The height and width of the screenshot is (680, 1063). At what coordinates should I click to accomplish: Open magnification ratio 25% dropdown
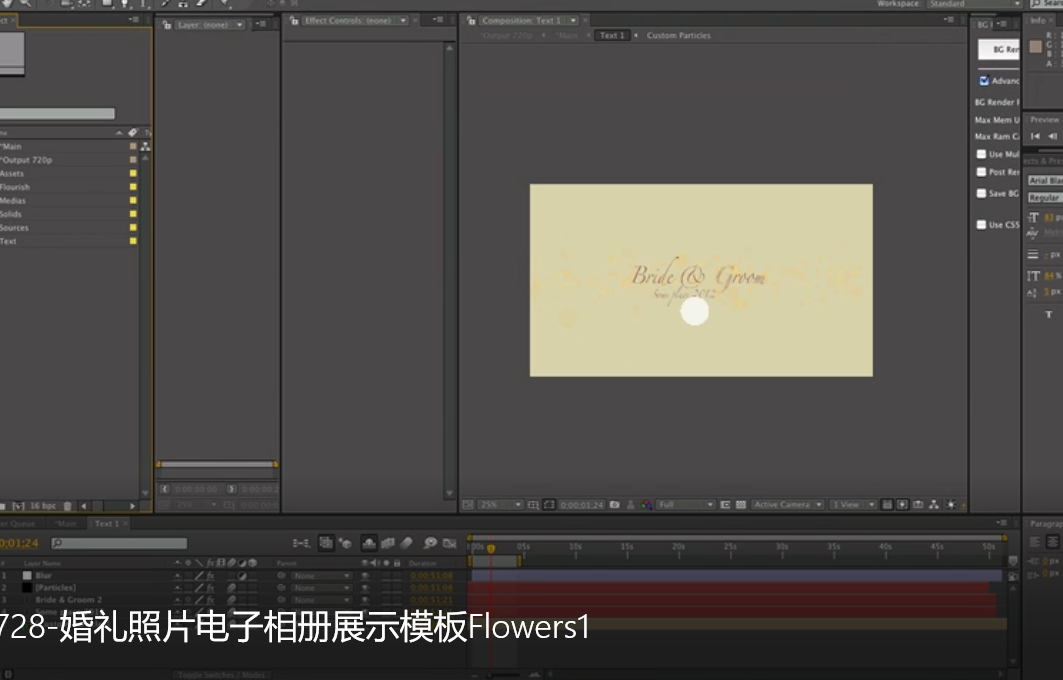click(501, 504)
